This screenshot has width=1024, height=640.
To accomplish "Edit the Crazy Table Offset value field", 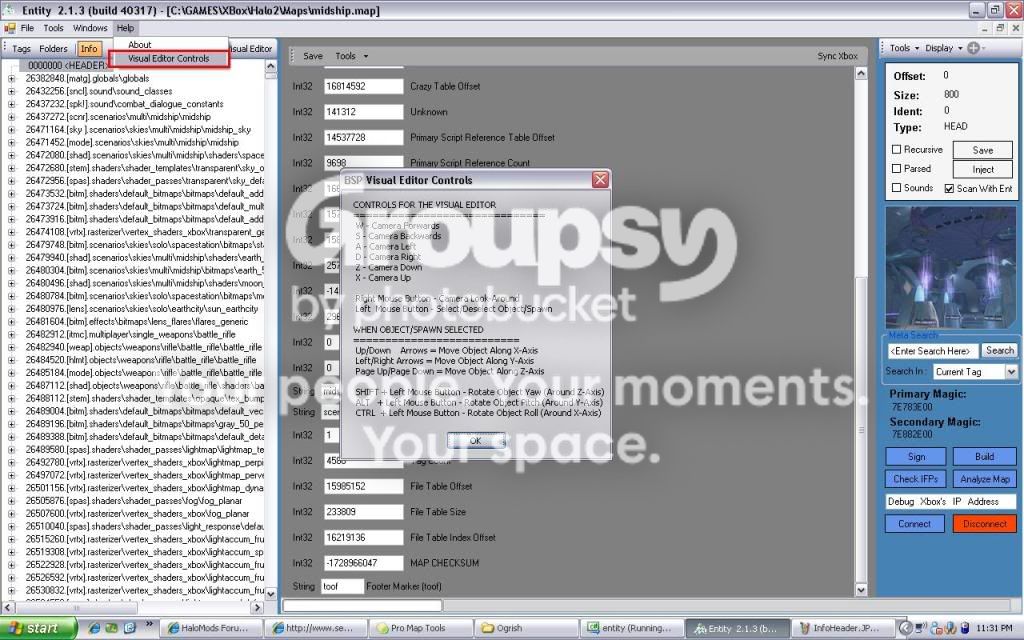I will (363, 86).
